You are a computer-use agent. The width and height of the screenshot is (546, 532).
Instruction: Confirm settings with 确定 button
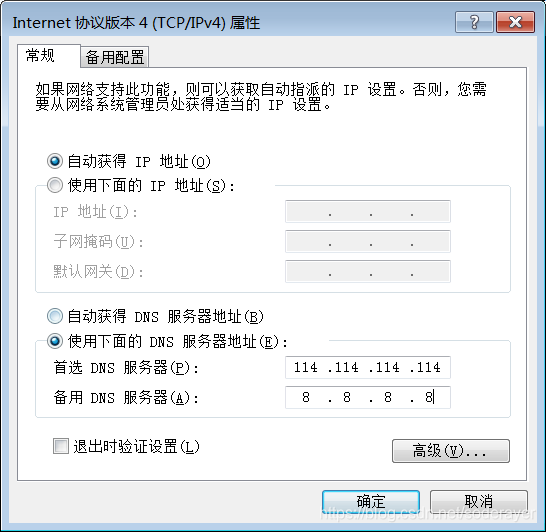pyautogui.click(x=371, y=502)
